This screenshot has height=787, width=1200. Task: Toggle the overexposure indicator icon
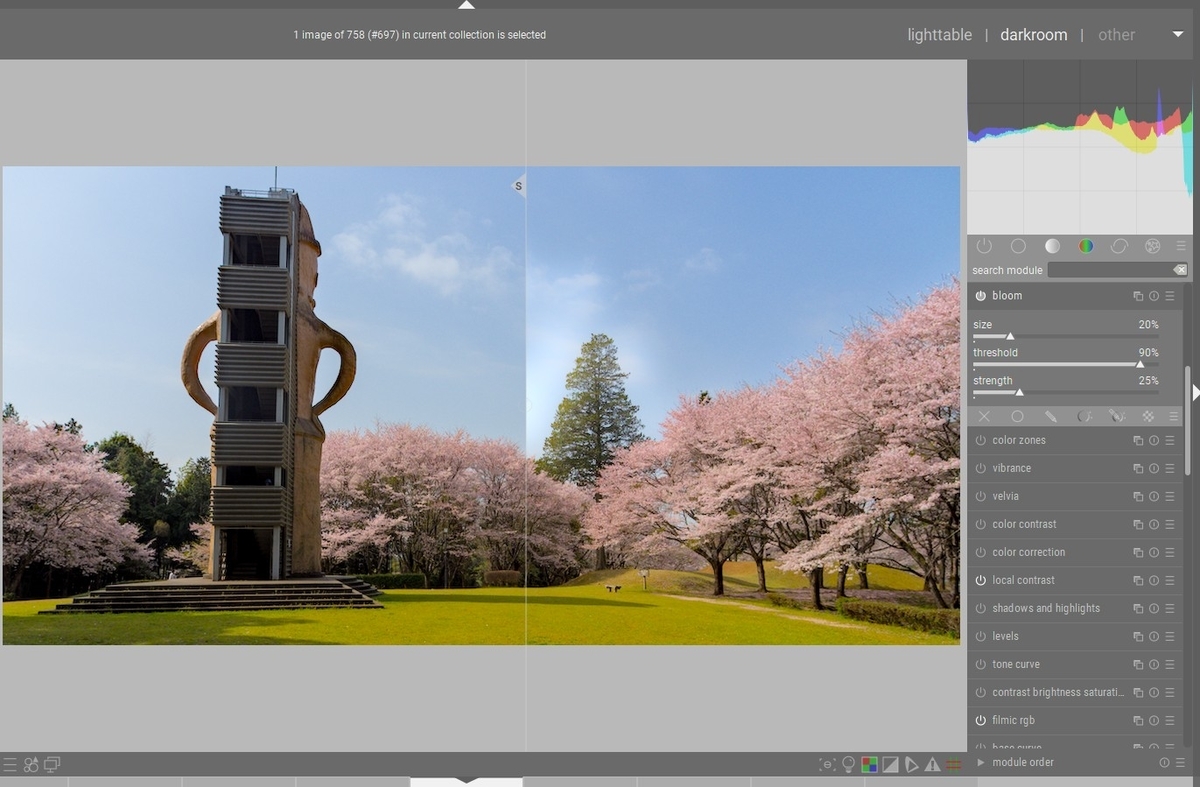coord(891,764)
